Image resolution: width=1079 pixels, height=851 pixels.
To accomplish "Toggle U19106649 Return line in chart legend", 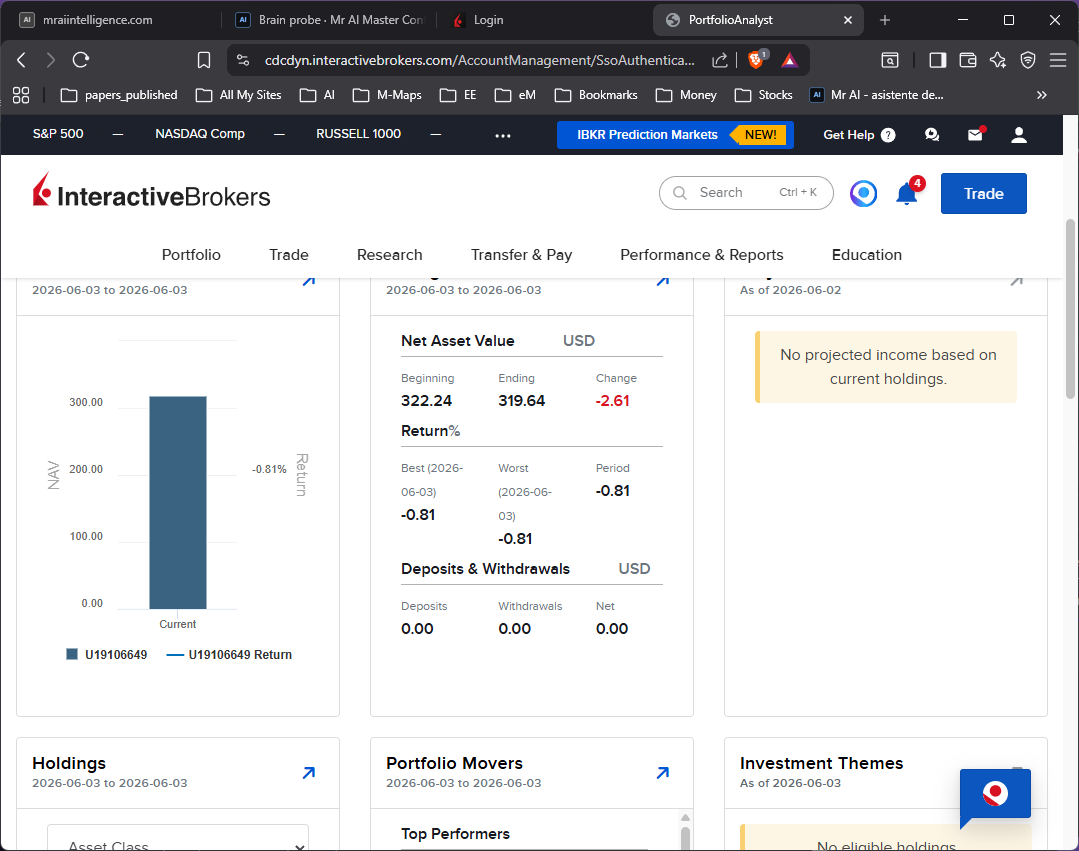I will point(229,654).
